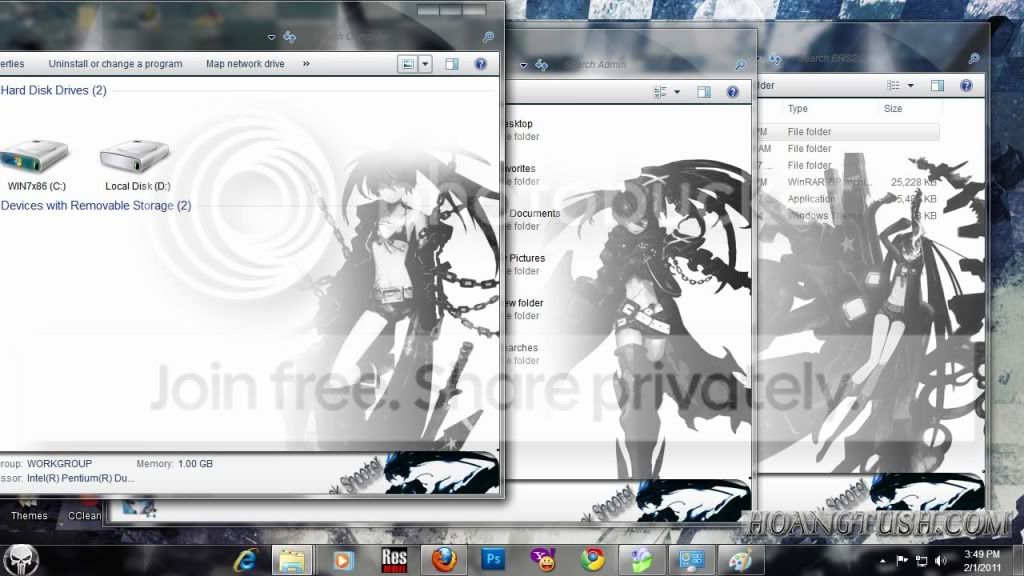Select My Pictures folder in Admin window

coord(526,264)
